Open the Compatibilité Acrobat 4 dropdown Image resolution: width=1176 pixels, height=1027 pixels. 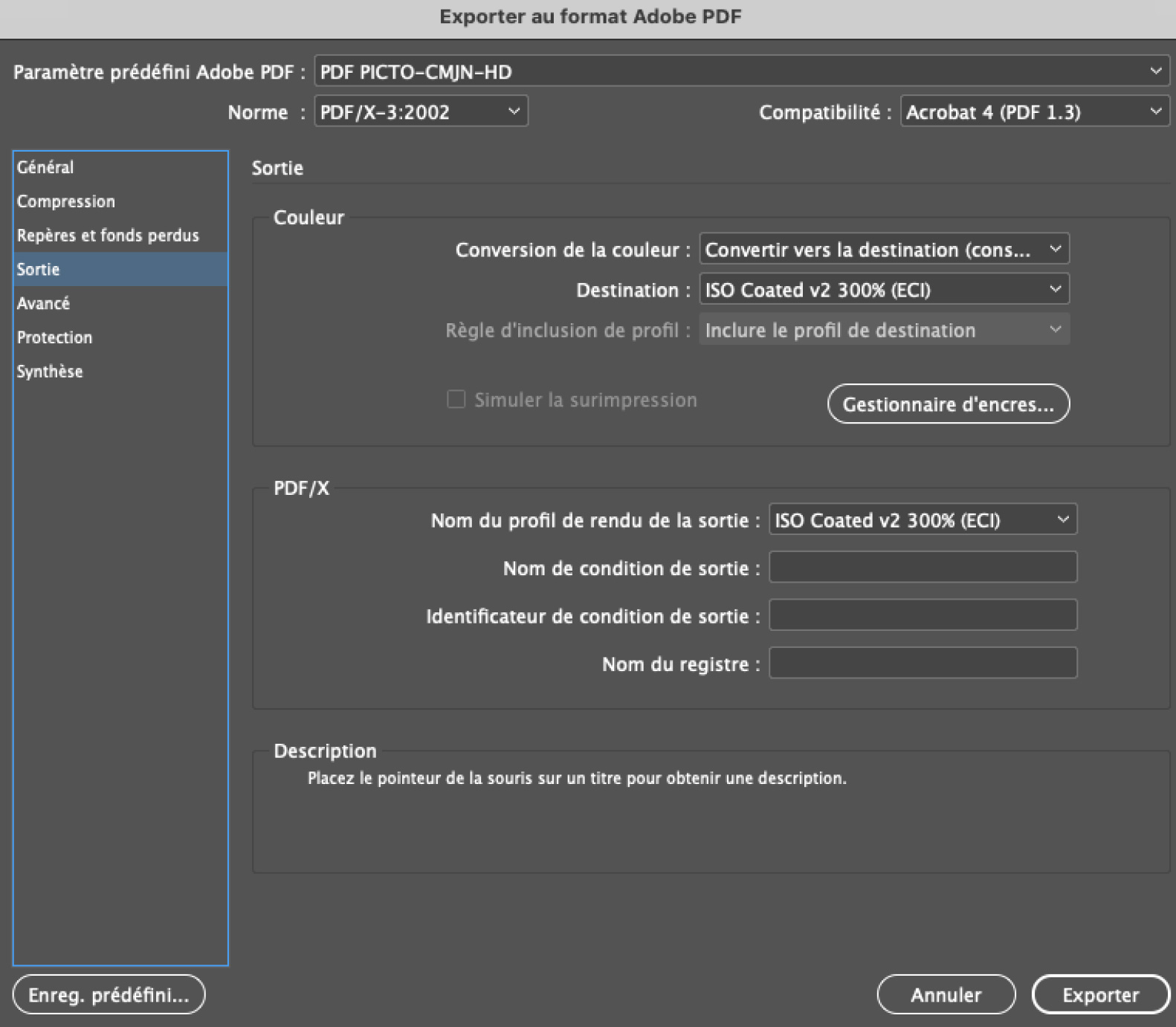pos(1034,111)
